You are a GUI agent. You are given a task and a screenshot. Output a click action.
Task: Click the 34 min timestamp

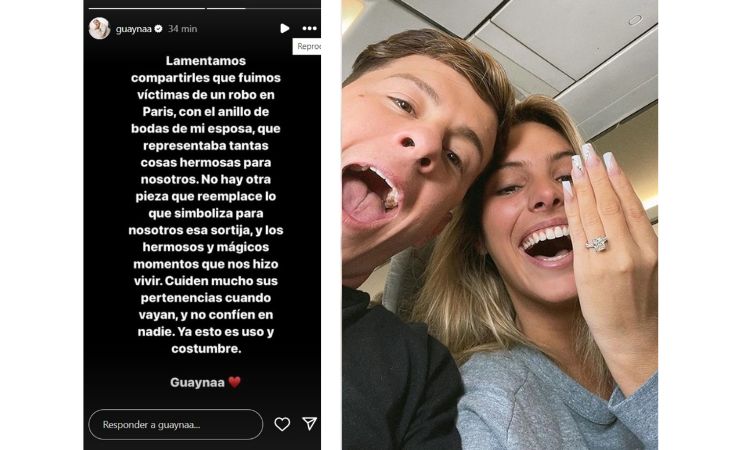183,29
